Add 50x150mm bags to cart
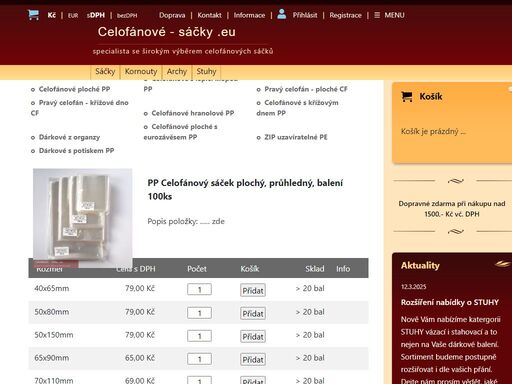The height and width of the screenshot is (384, 512). [x=253, y=337]
